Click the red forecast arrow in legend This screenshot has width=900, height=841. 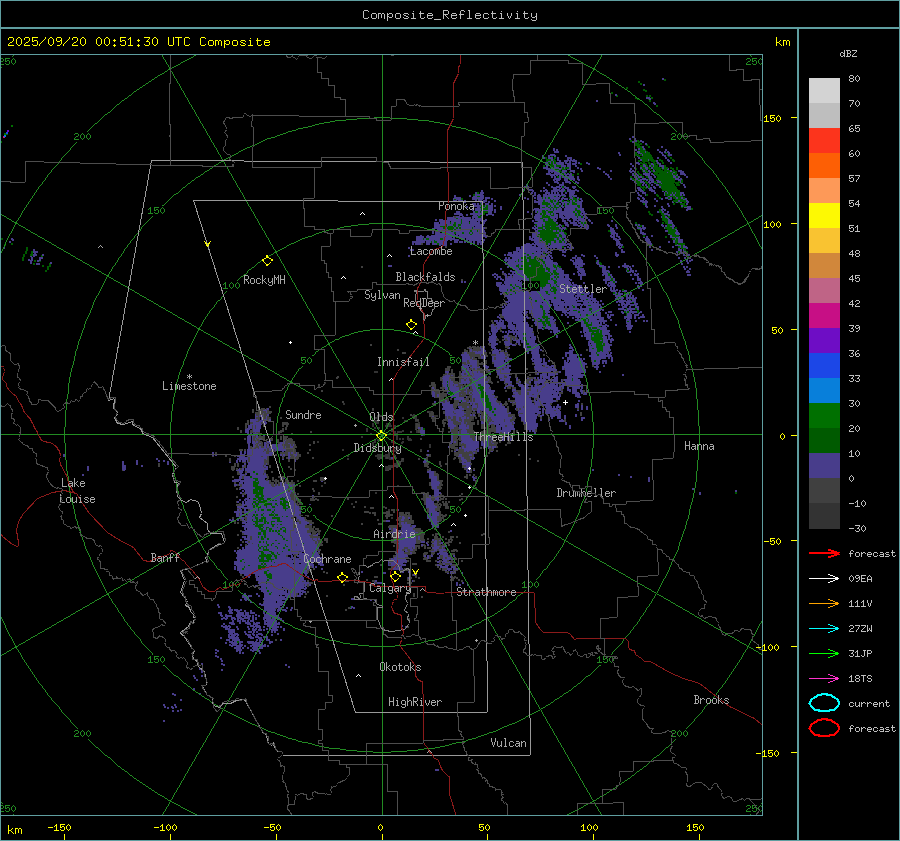(x=824, y=553)
